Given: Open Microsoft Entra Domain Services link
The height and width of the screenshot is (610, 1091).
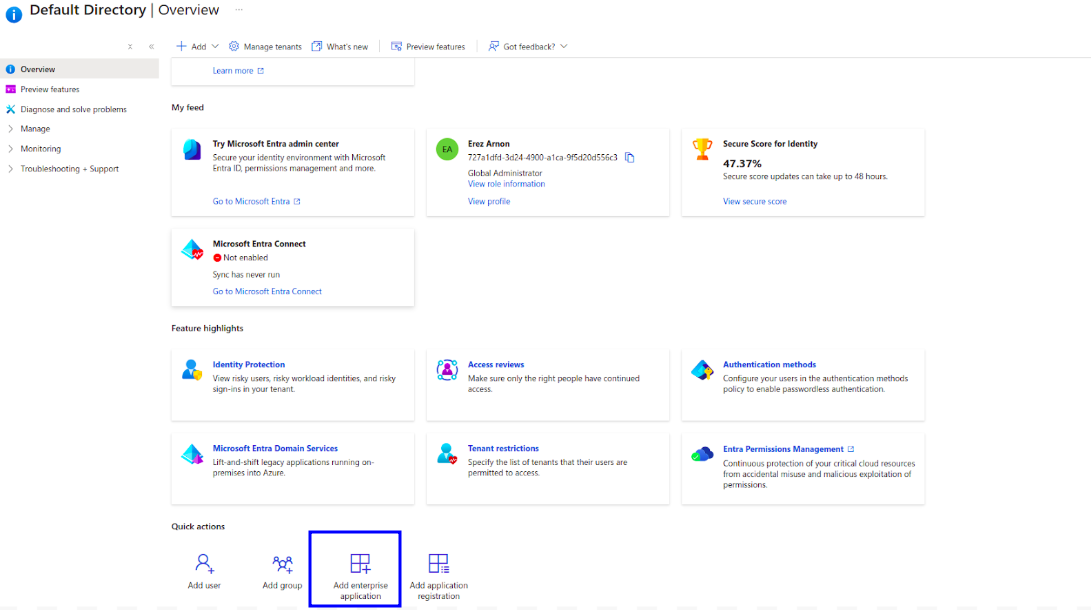Looking at the screenshot, I should coord(275,449).
